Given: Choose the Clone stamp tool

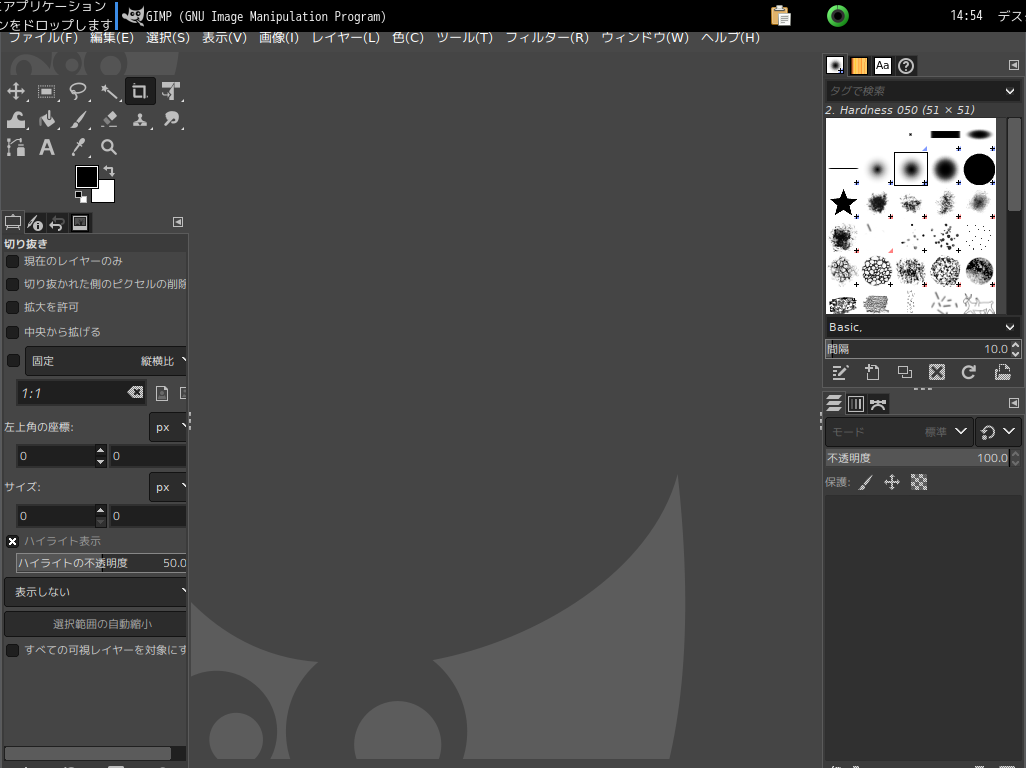Looking at the screenshot, I should [x=139, y=120].
